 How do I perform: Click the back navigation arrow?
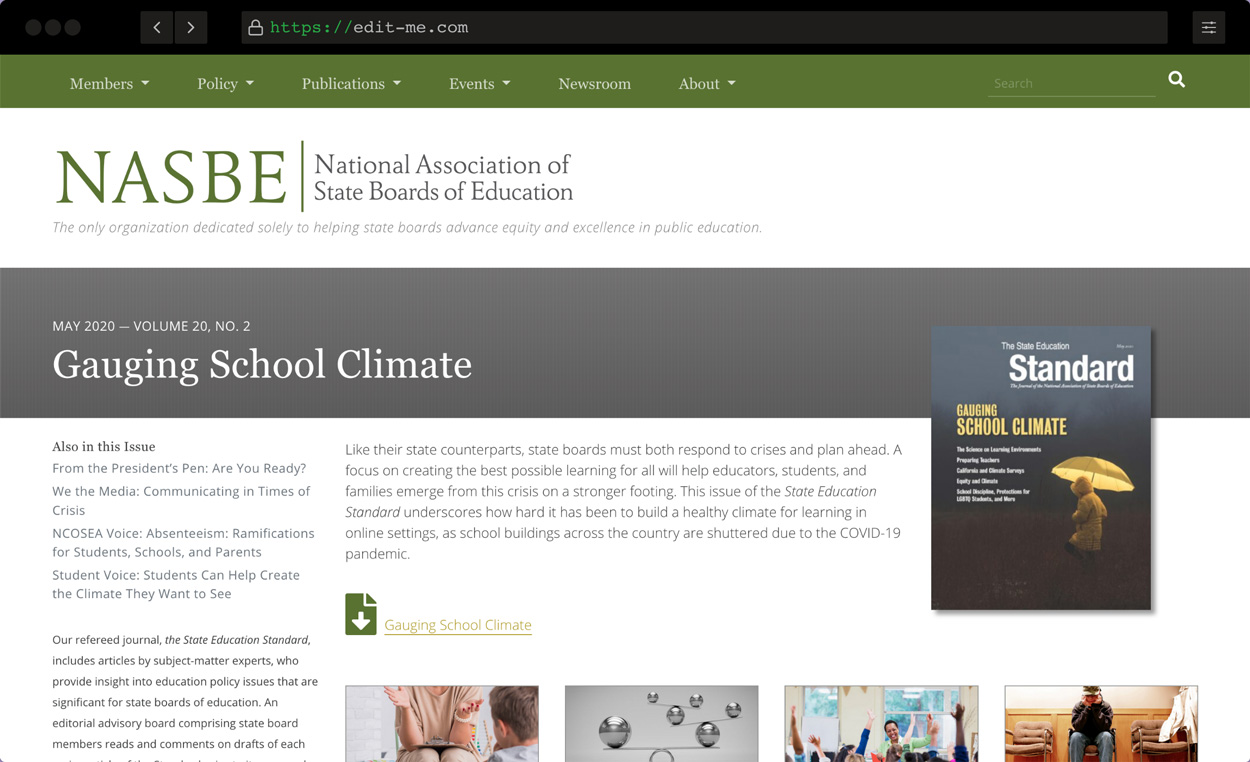pyautogui.click(x=156, y=27)
